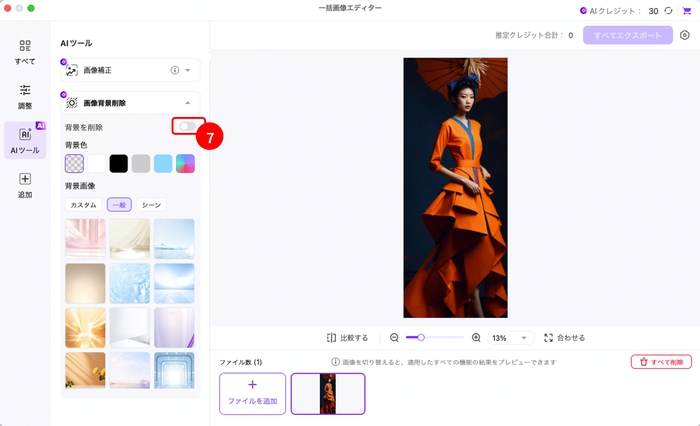Click the AIクレジット gem icon
The height and width of the screenshot is (426, 700).
[x=583, y=11]
